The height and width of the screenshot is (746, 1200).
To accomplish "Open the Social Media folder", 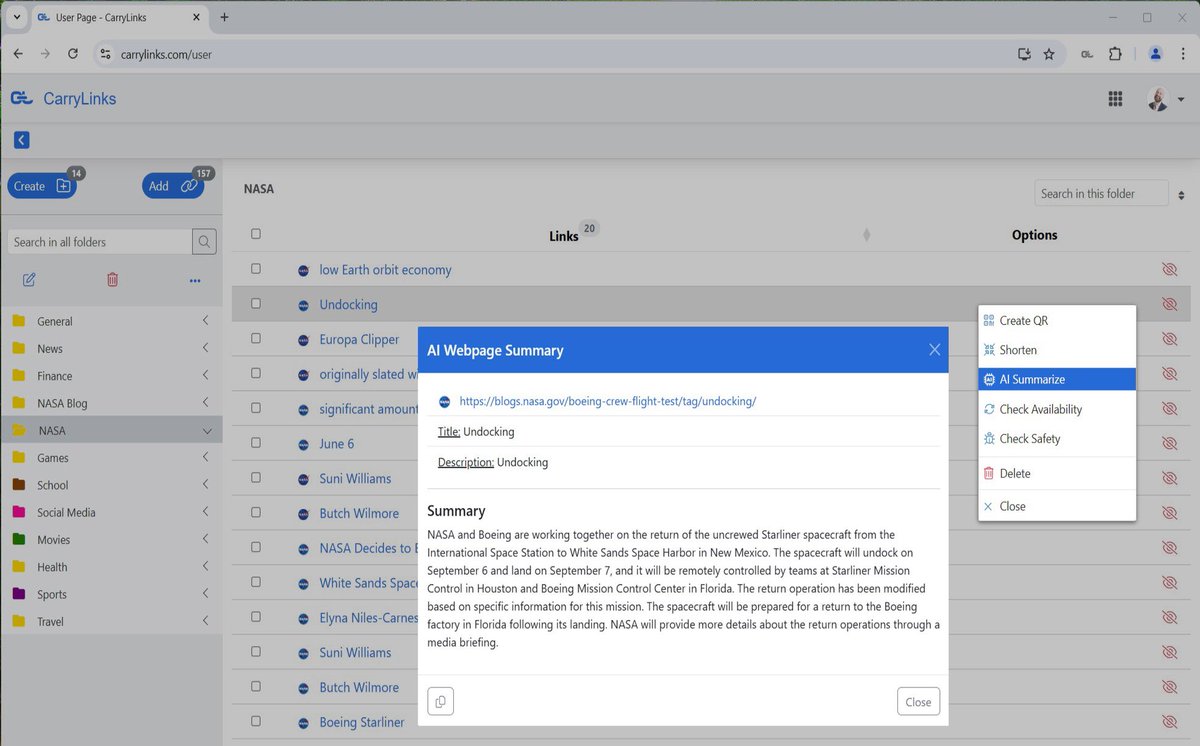I will [66, 512].
